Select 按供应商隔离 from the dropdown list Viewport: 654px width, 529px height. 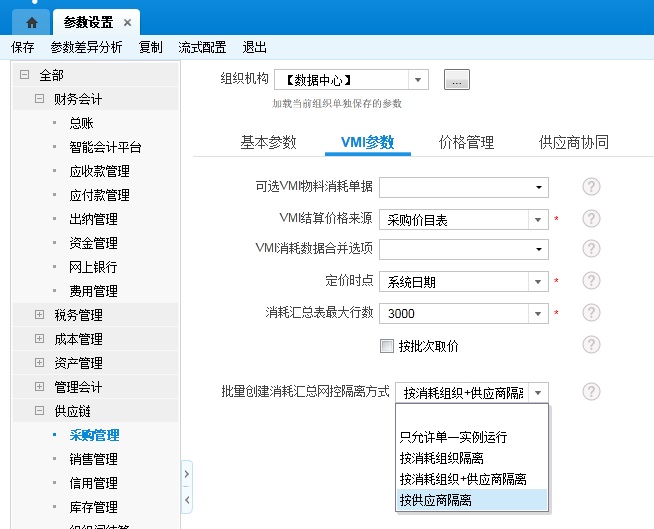[436, 500]
